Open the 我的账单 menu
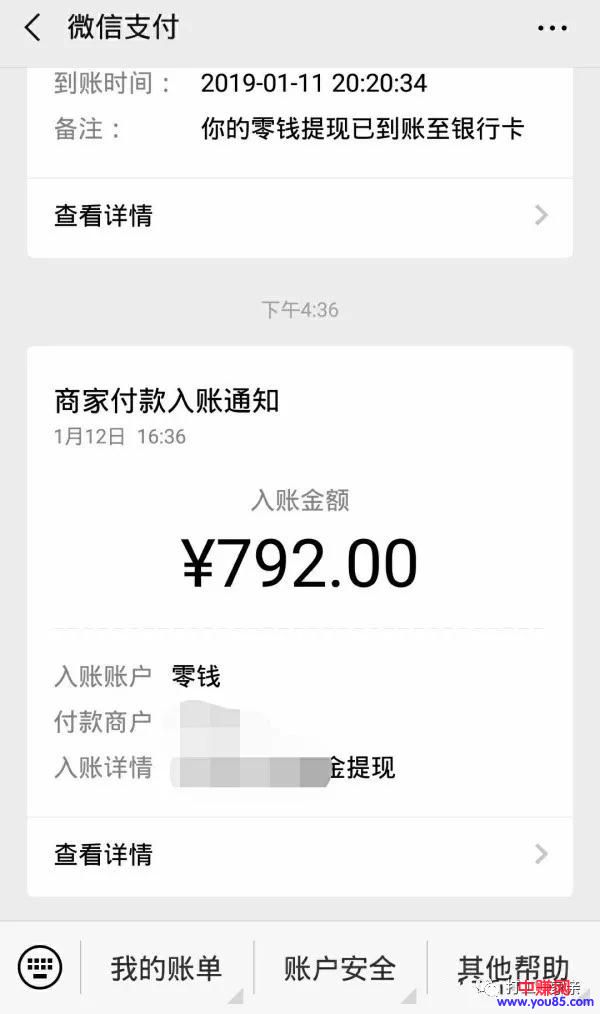Image resolution: width=600 pixels, height=1014 pixels. (x=166, y=968)
